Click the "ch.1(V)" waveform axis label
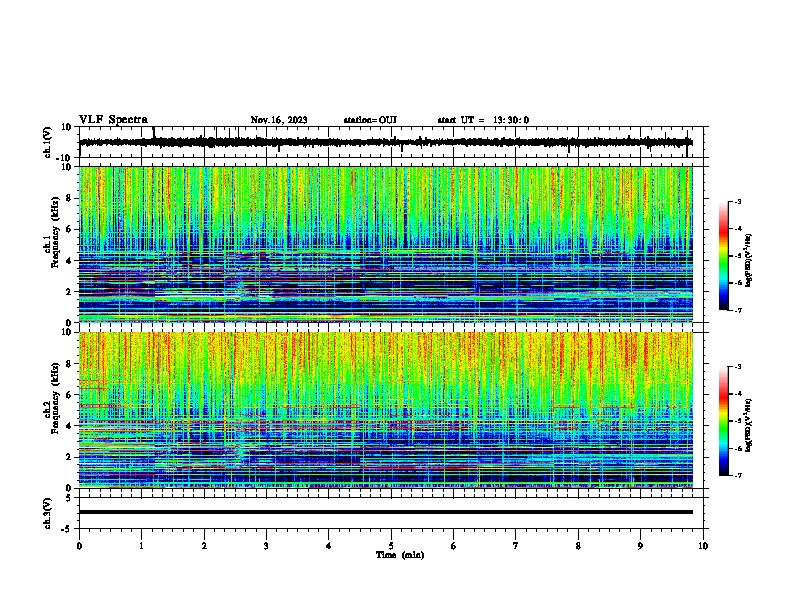 (48, 142)
